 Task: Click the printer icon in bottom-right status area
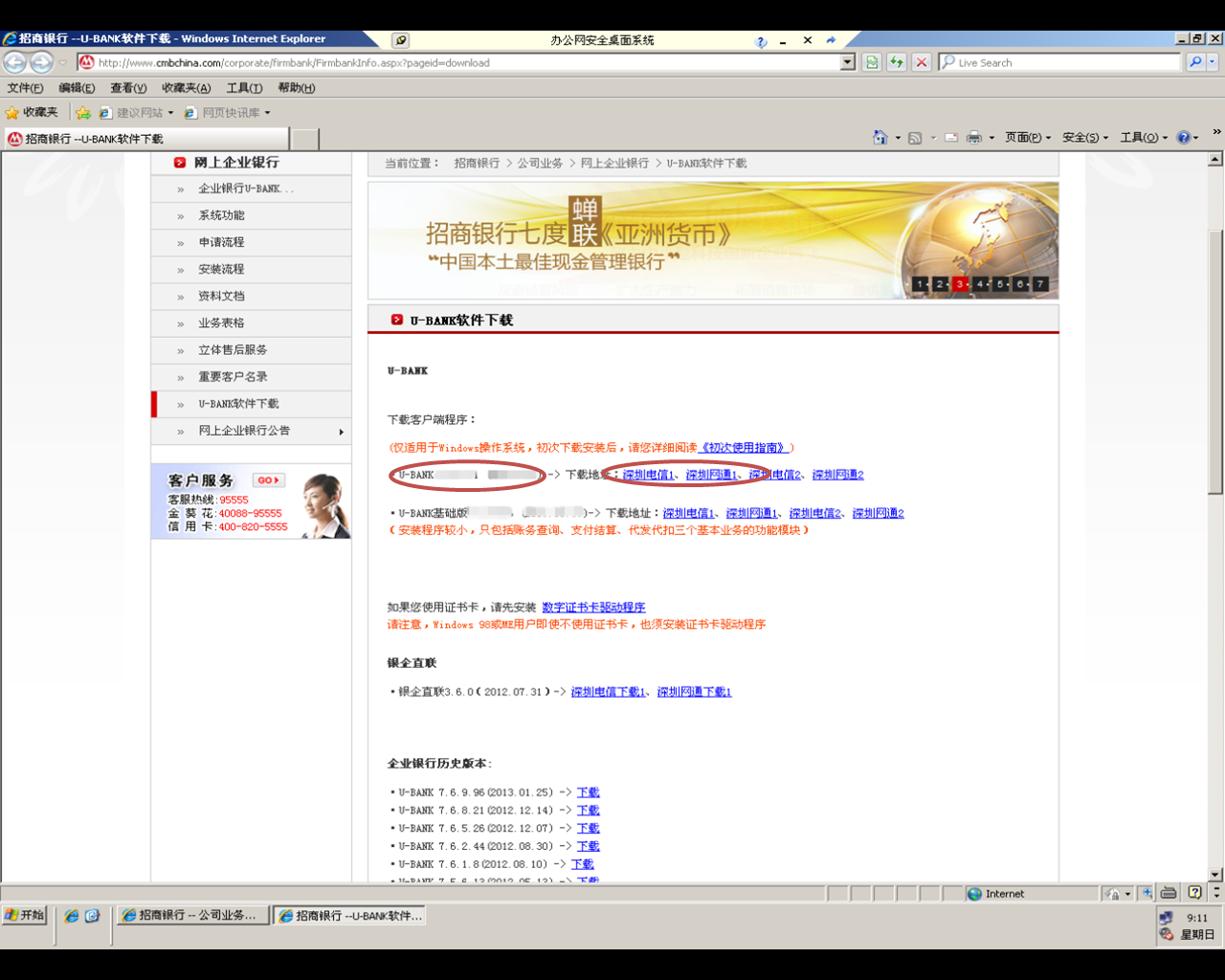coord(1169,893)
